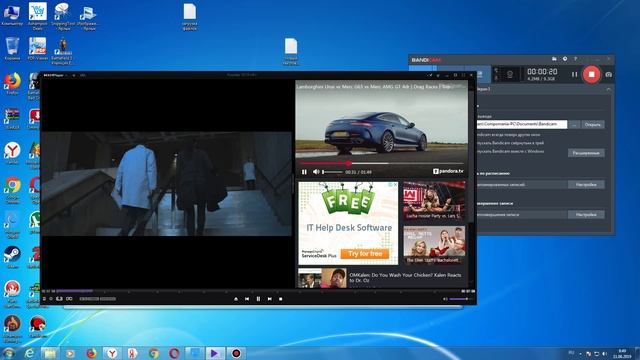Take a screenshot with Bandicam's camera icon
The height and width of the screenshot is (360, 640).
click(x=609, y=74)
